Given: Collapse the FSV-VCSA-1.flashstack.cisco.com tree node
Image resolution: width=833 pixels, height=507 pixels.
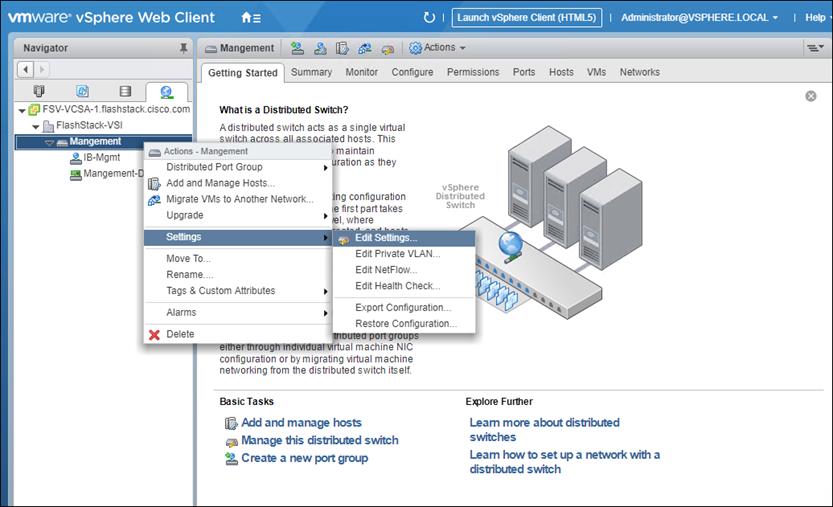Looking at the screenshot, I should [22, 110].
